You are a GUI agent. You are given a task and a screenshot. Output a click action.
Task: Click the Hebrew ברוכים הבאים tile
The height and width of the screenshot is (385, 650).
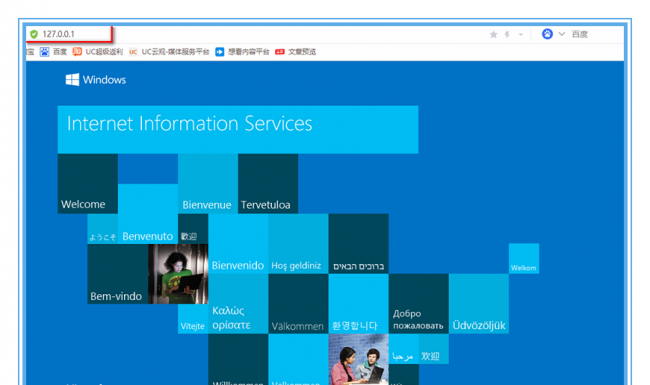click(x=358, y=244)
